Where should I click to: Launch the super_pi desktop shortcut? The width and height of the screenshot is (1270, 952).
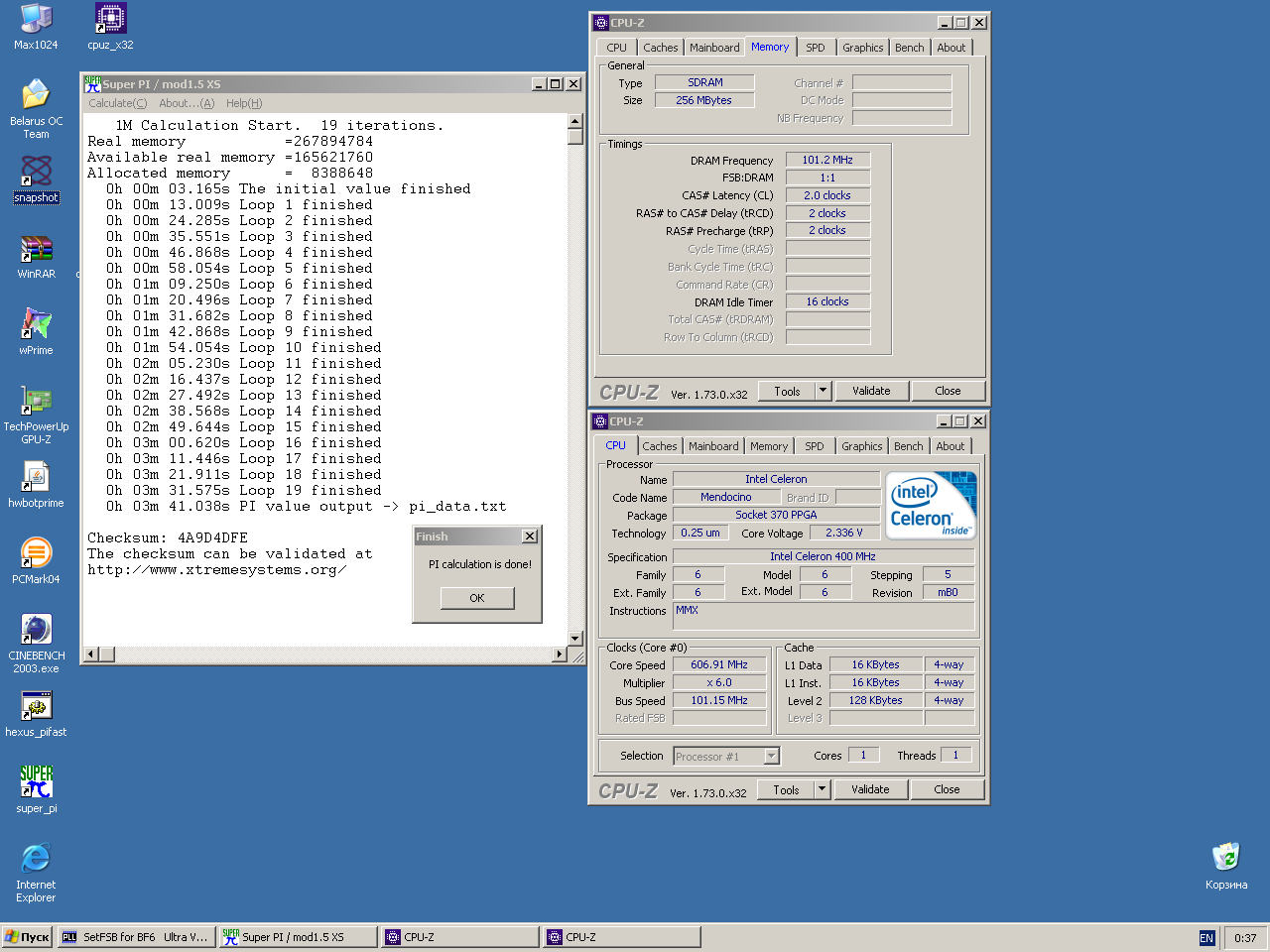coord(36,790)
